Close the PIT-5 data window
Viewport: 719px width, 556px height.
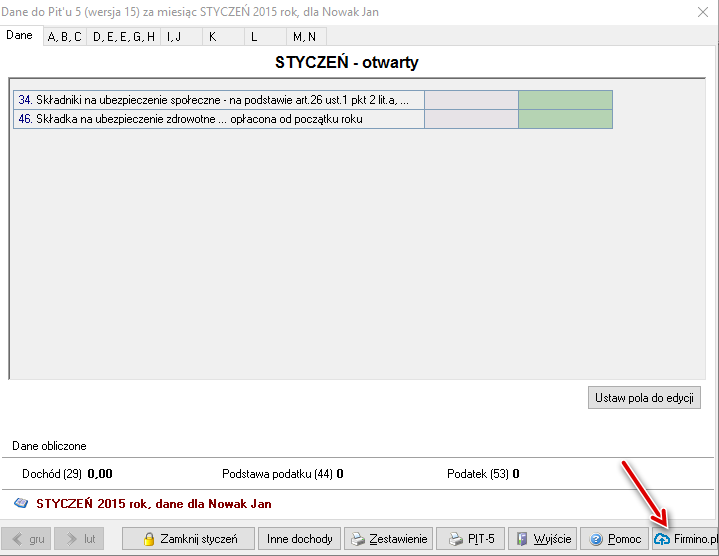702,12
